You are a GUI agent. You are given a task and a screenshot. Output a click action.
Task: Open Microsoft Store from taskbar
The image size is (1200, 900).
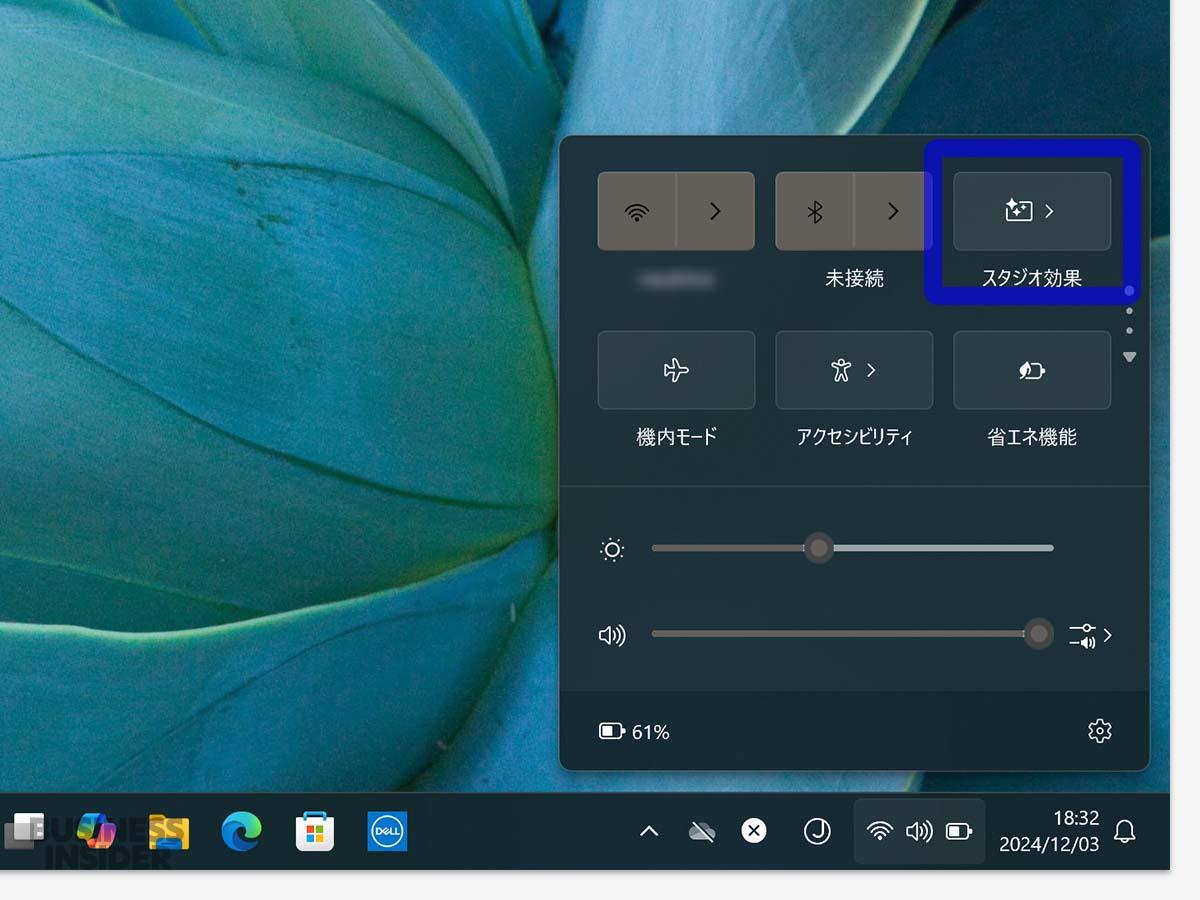[315, 831]
